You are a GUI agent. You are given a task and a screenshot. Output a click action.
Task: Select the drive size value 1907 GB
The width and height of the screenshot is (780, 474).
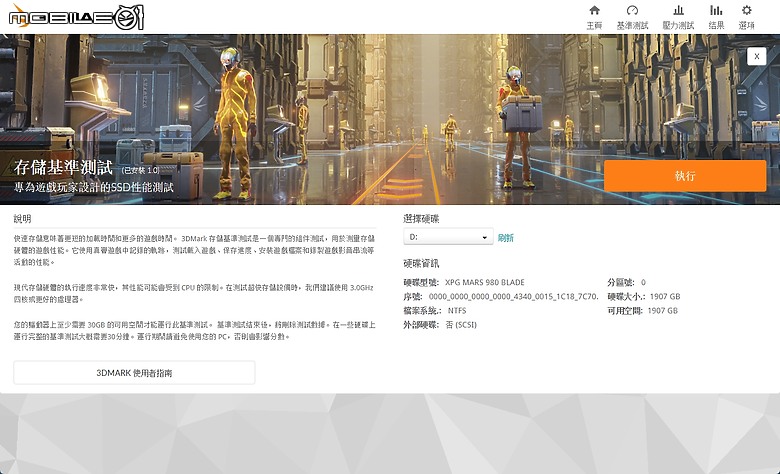pyautogui.click(x=665, y=296)
